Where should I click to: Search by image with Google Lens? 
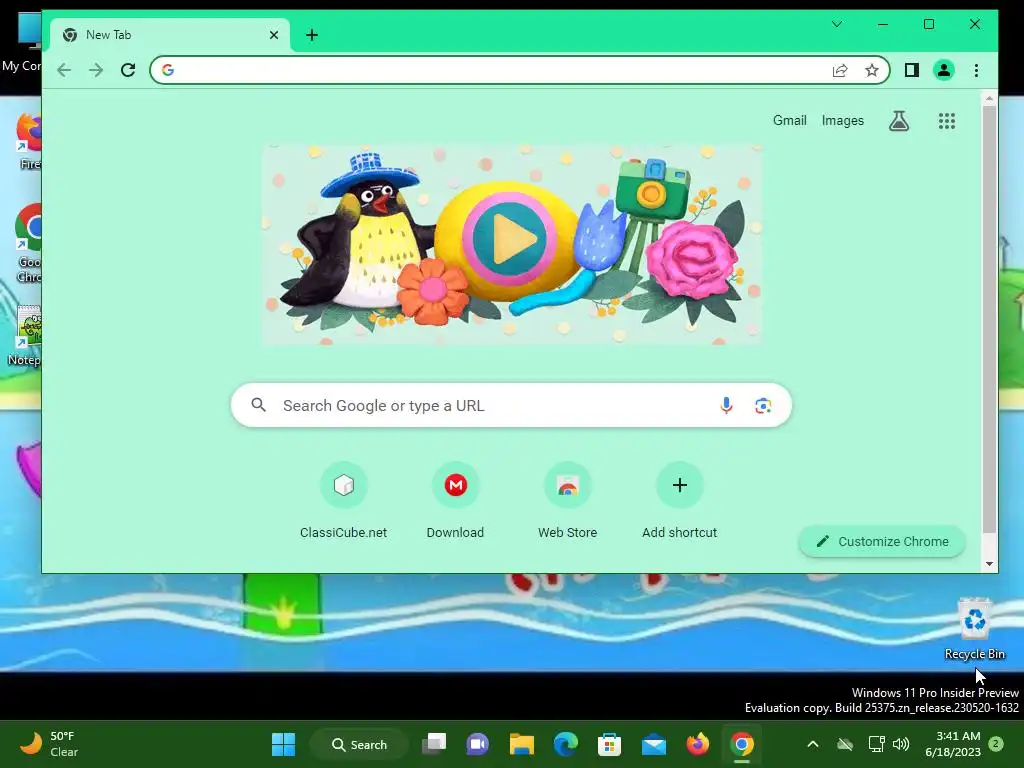point(763,406)
